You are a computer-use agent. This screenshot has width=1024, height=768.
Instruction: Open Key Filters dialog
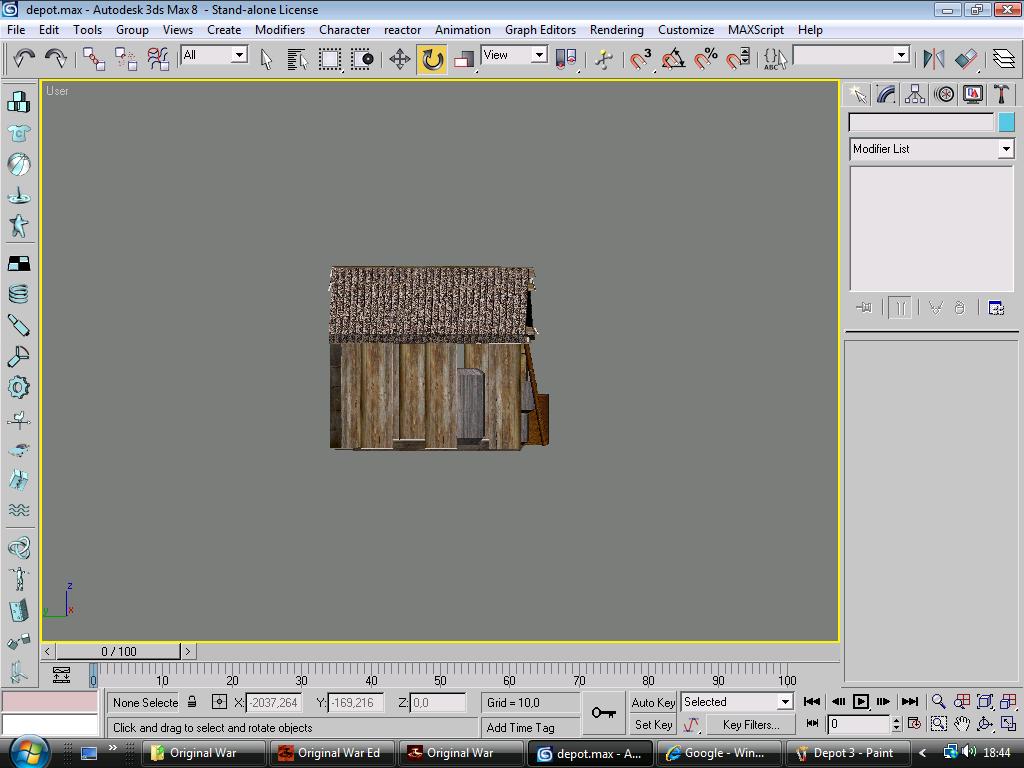(x=751, y=725)
